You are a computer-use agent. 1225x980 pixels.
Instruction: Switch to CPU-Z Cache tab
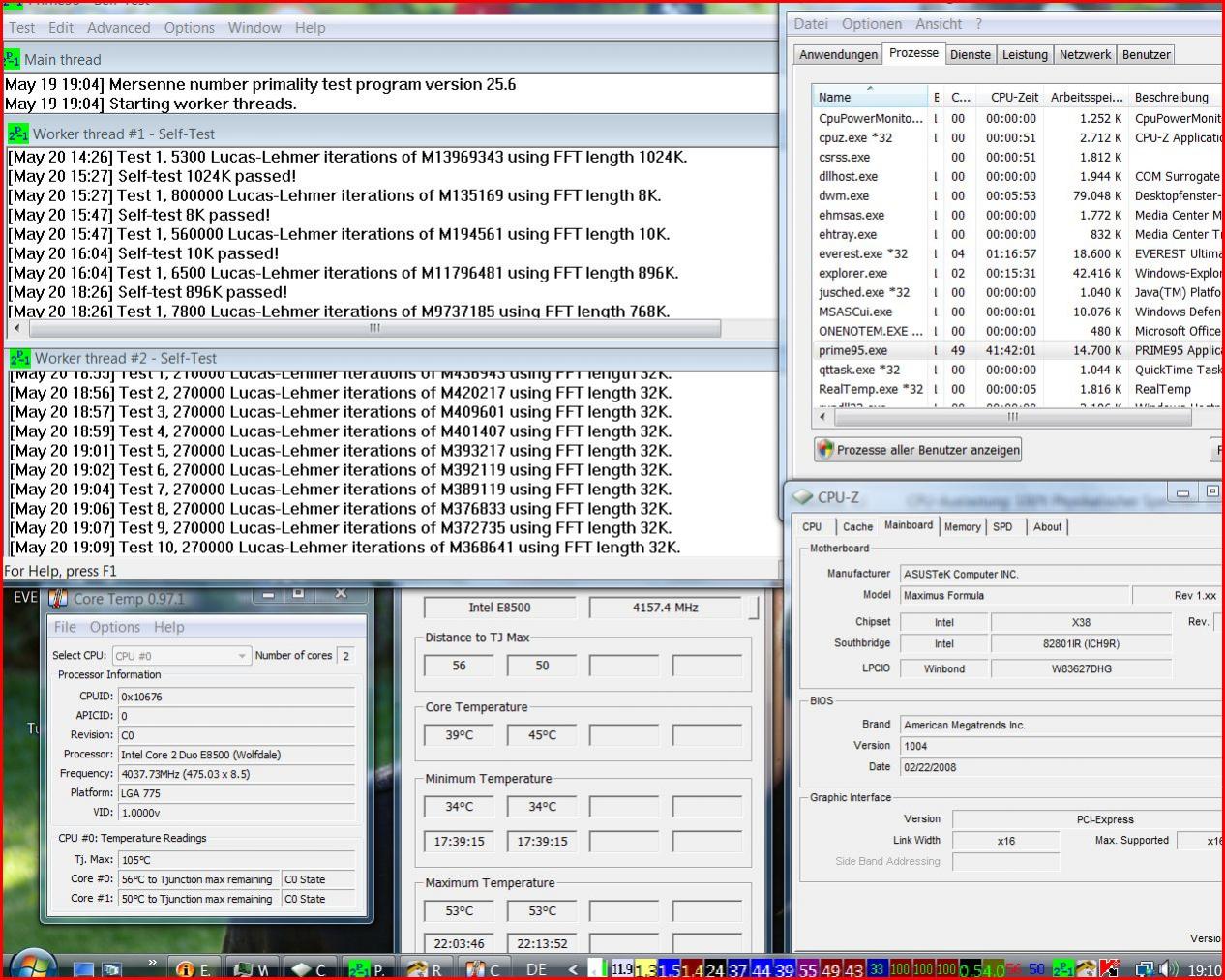(x=857, y=527)
